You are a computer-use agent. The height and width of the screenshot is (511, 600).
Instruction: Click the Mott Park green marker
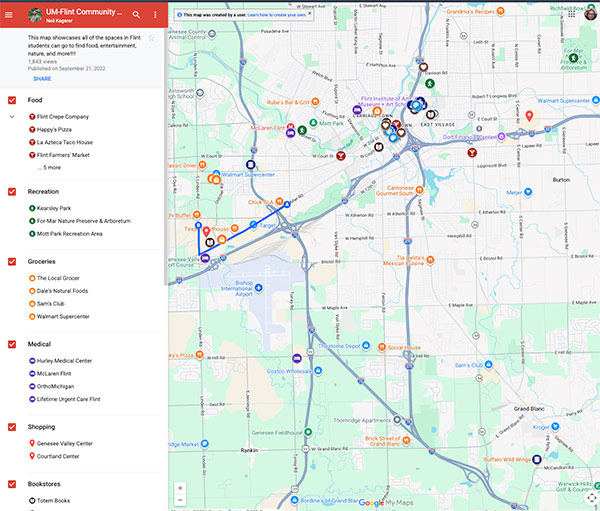pyautogui.click(x=313, y=122)
